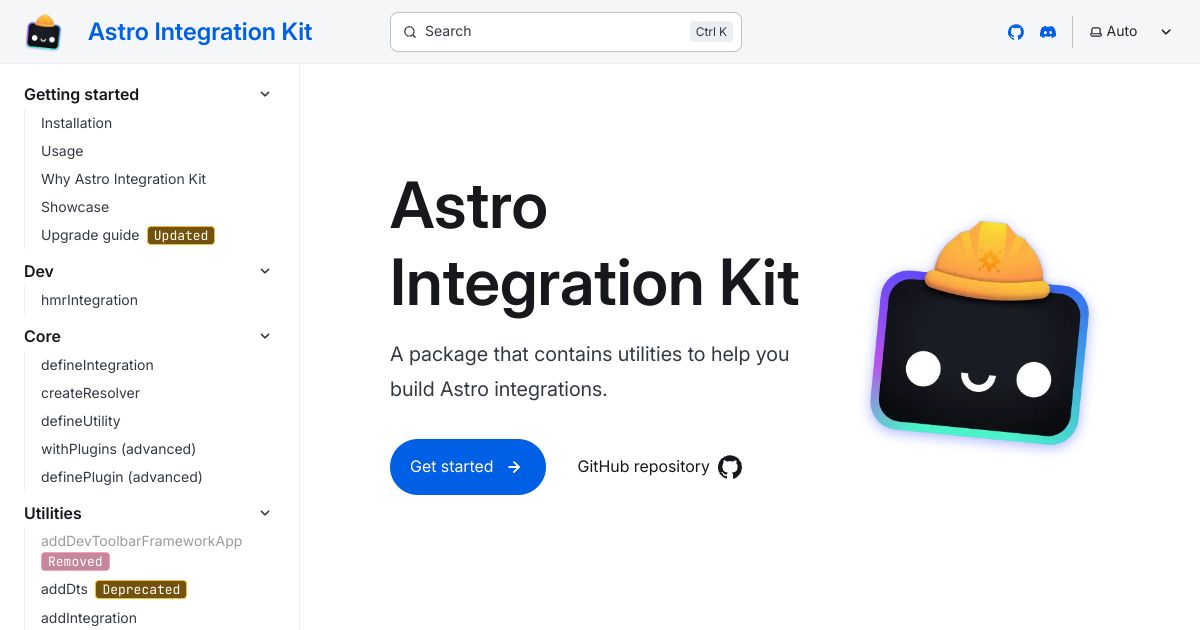
Task: Open the createResolver page
Action: (90, 393)
